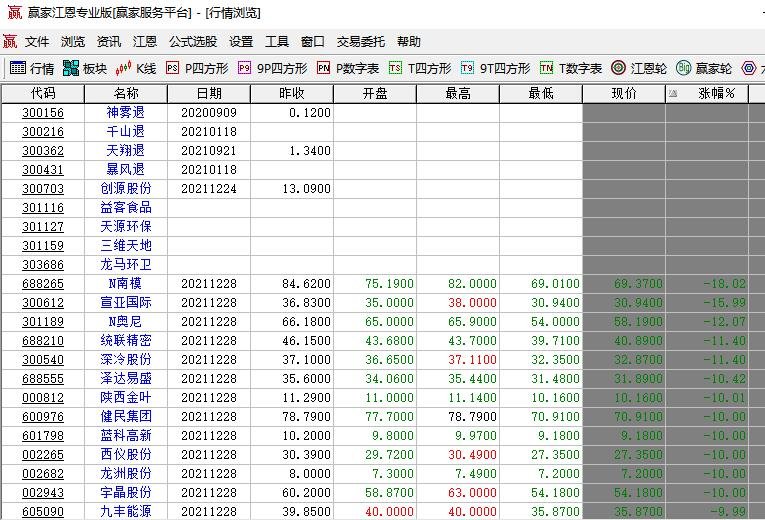Open stock code 300216 link

[43, 132]
